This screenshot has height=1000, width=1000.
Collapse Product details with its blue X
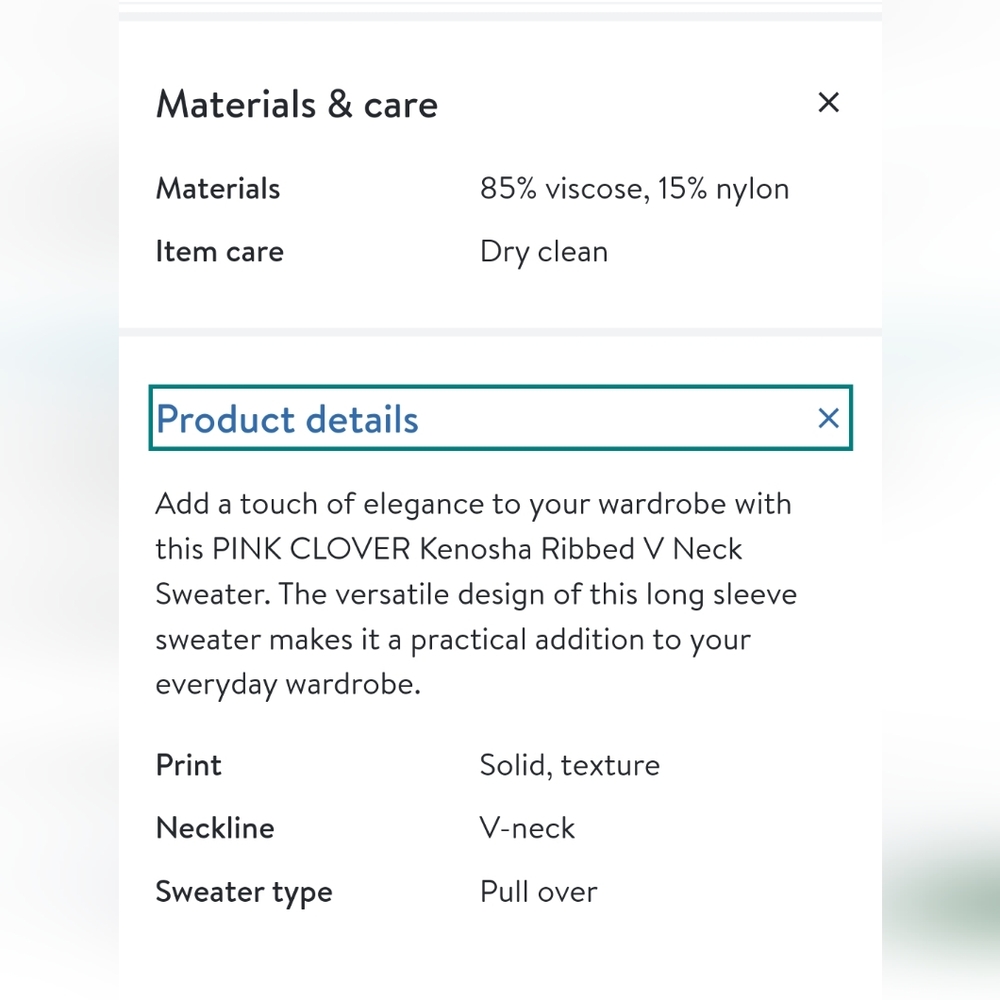tap(828, 418)
